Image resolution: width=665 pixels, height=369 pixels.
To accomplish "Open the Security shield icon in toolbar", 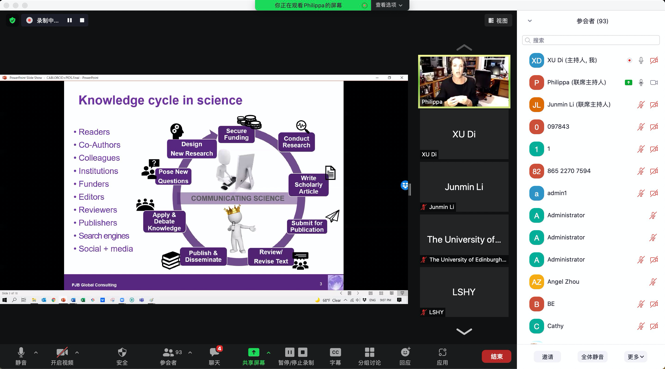I will (122, 352).
